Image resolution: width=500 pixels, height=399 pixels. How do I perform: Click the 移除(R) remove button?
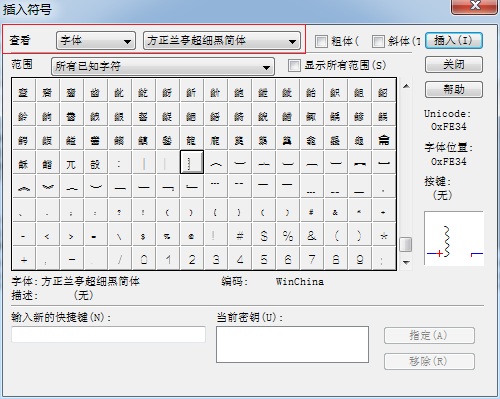coord(429,361)
